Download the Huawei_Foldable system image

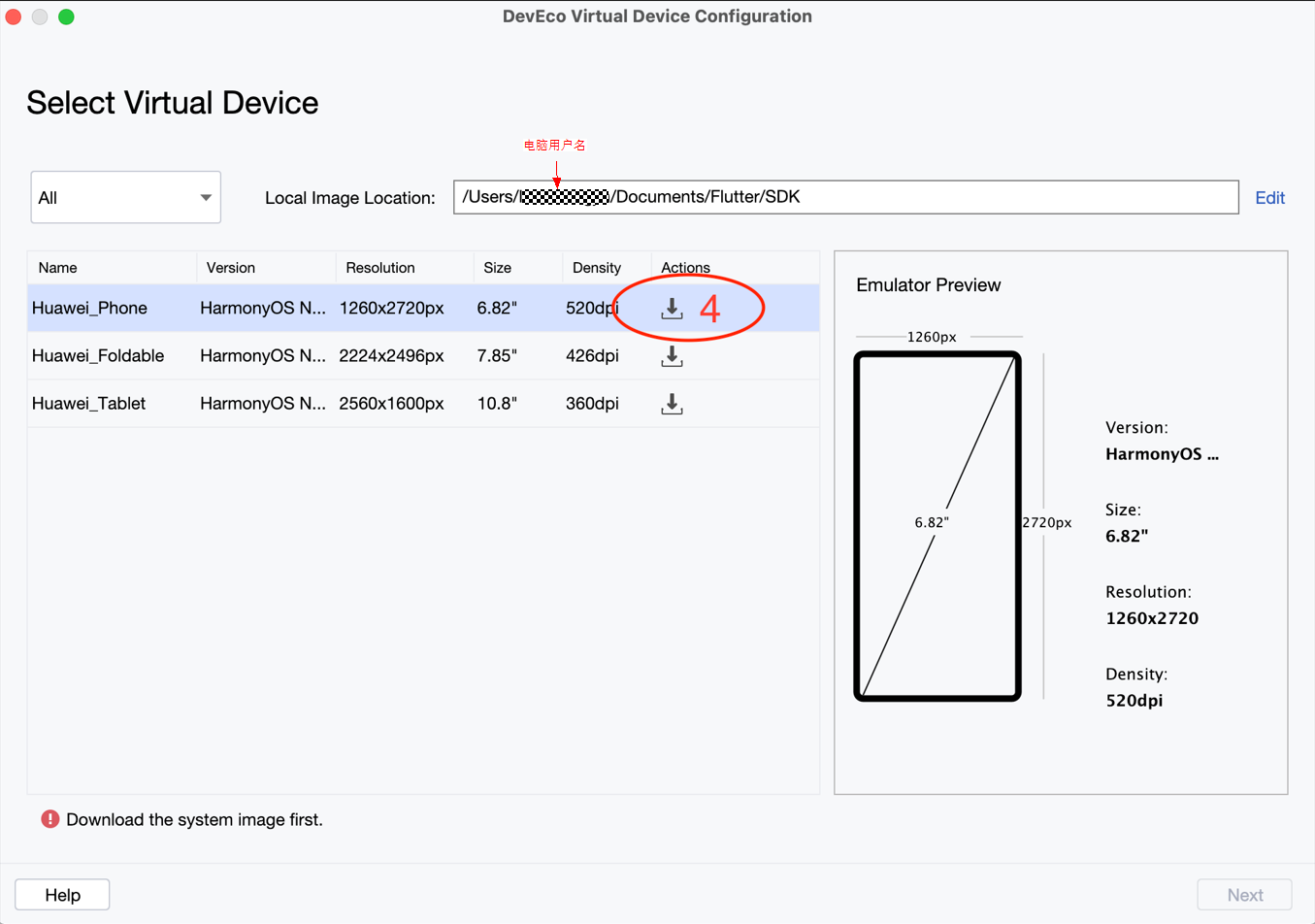tap(672, 356)
